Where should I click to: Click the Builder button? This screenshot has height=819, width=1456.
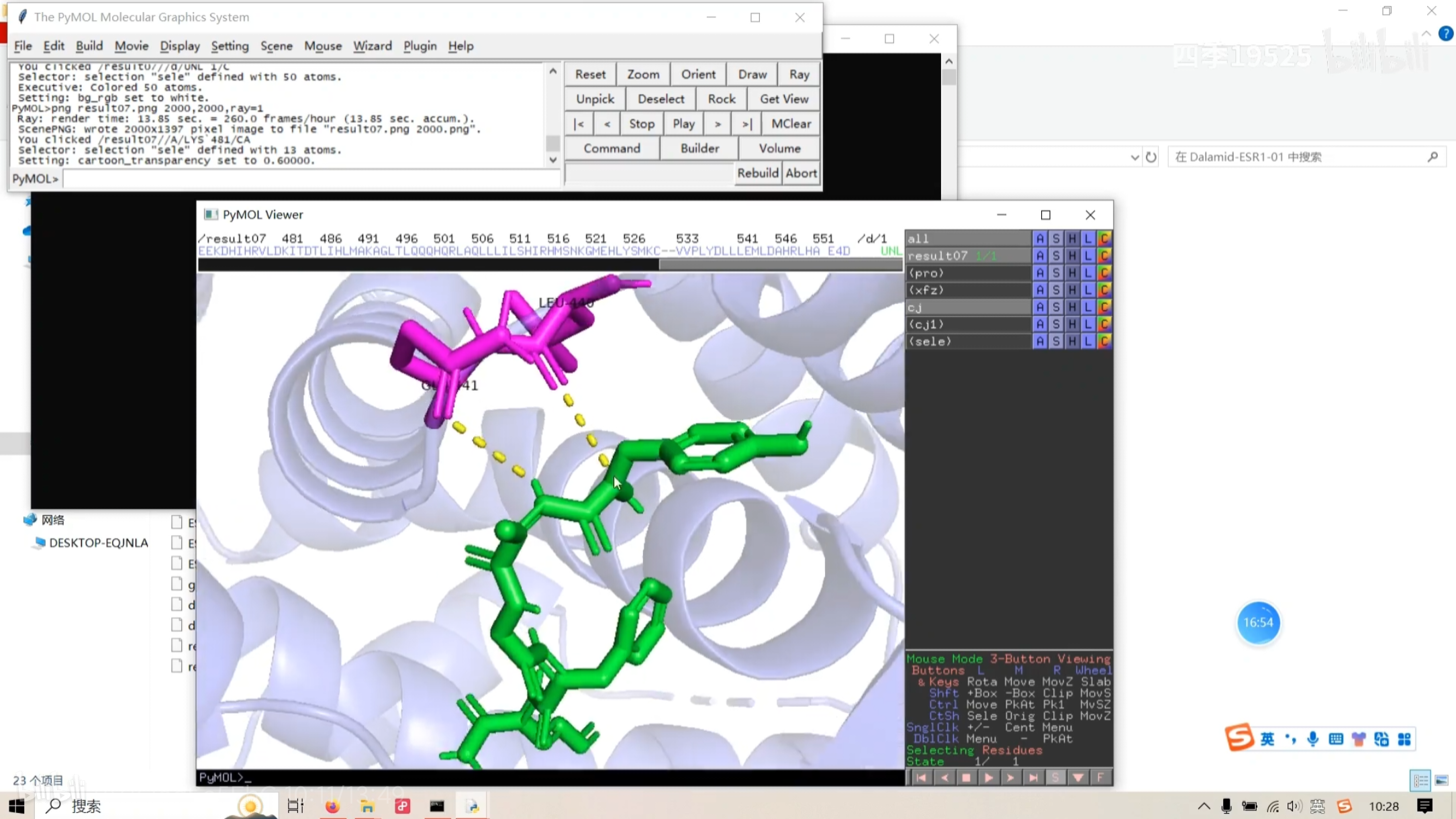[699, 148]
